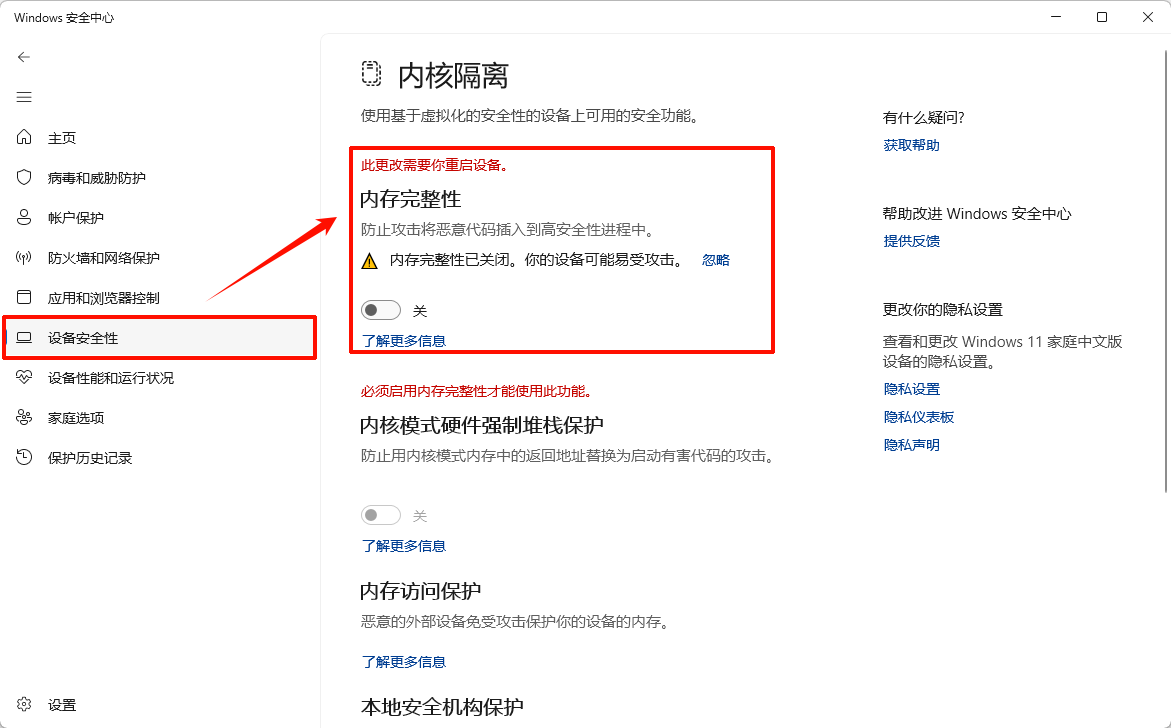This screenshot has height=728, width=1171.
Task: Select the 病毒和威胁防护 shield icon
Action: 22,177
